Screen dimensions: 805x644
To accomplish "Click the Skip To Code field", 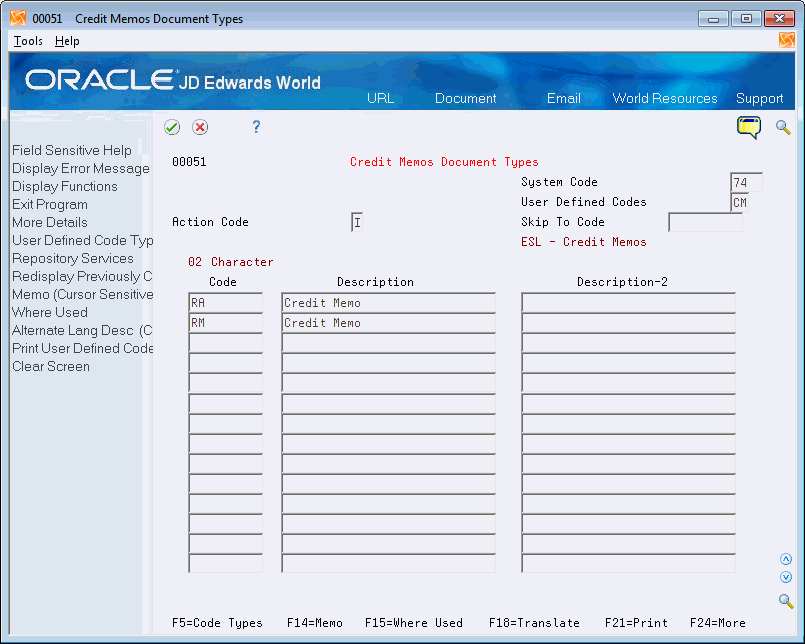I will tap(705, 222).
